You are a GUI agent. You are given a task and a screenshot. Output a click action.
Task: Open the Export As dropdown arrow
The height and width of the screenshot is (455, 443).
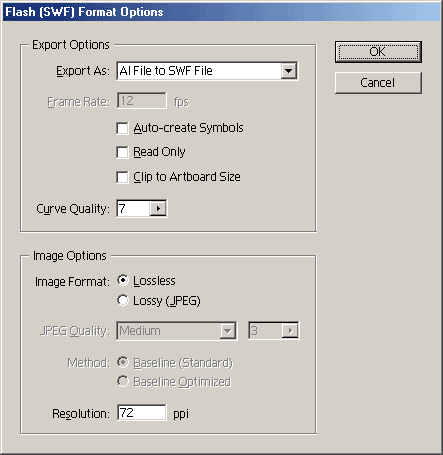[x=289, y=71]
